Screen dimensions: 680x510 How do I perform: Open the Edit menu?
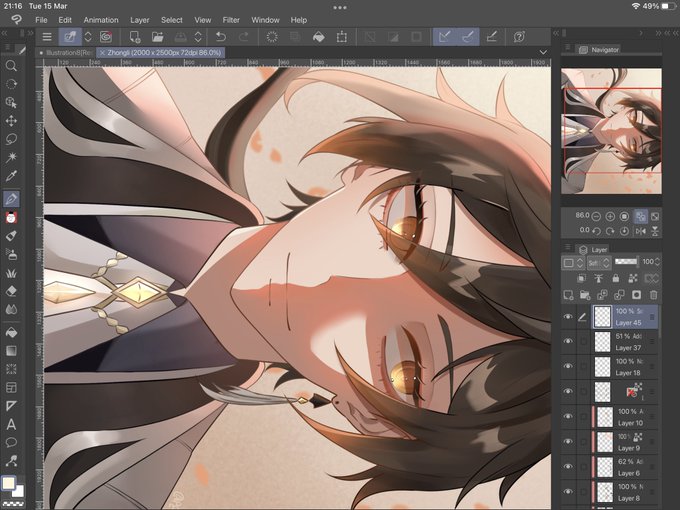click(65, 20)
